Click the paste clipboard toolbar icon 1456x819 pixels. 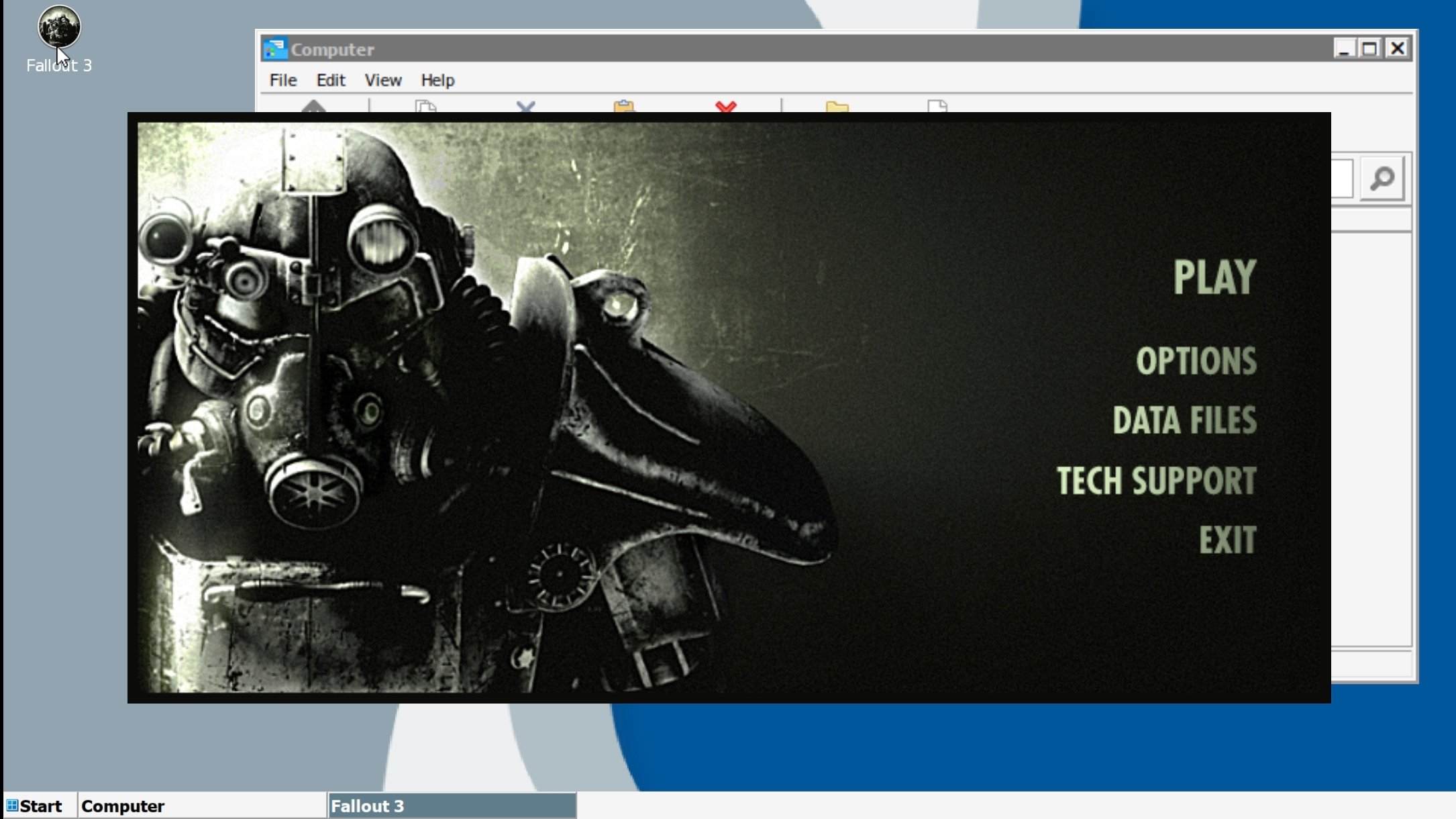[624, 106]
